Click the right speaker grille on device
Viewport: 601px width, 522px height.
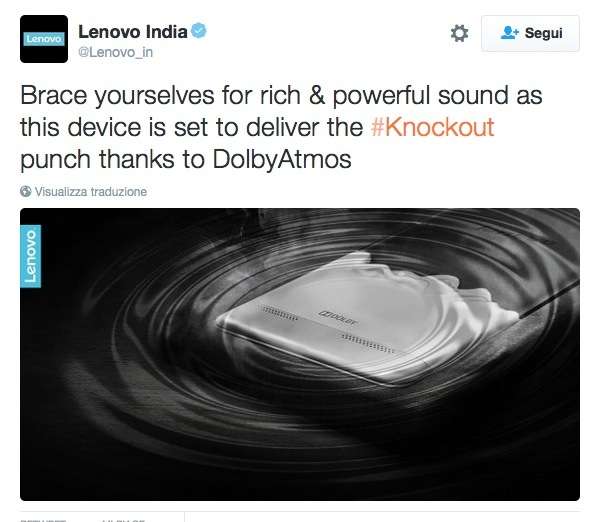point(367,343)
